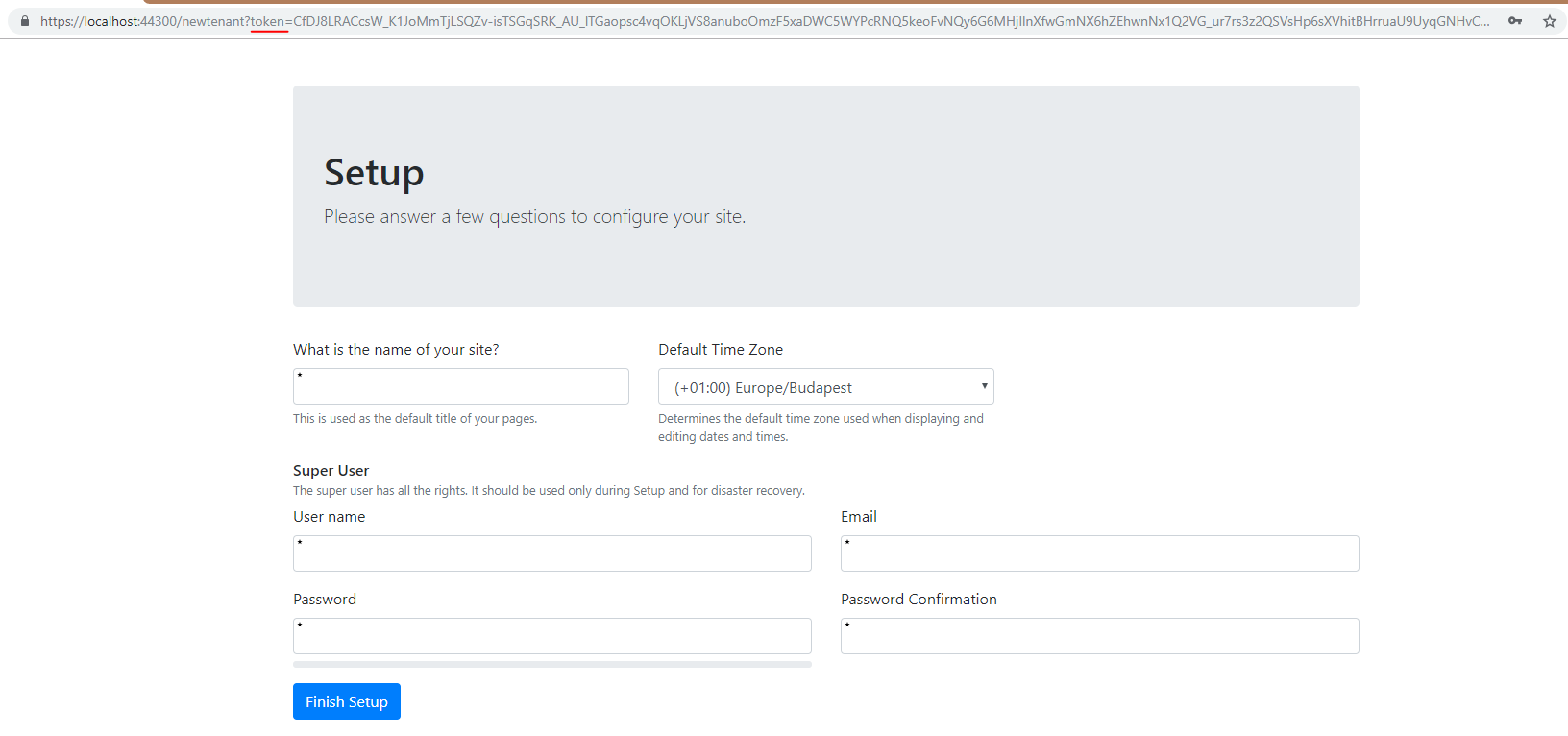Focus the Password Confirmation field
Viewport: 1568px width, 736px height.
(x=1100, y=636)
